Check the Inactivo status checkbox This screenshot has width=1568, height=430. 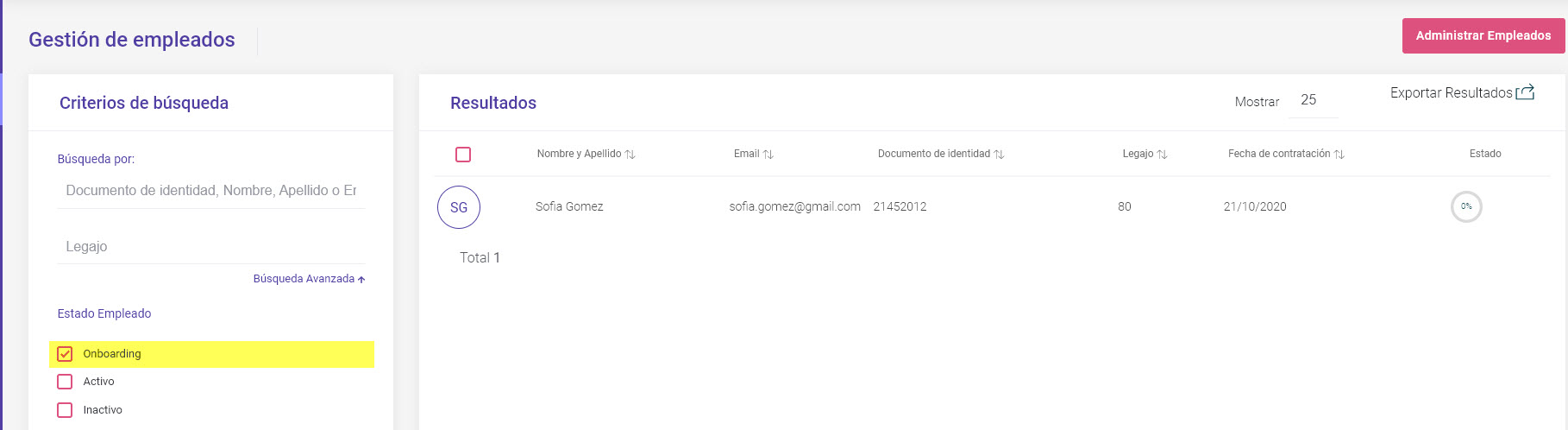65,410
